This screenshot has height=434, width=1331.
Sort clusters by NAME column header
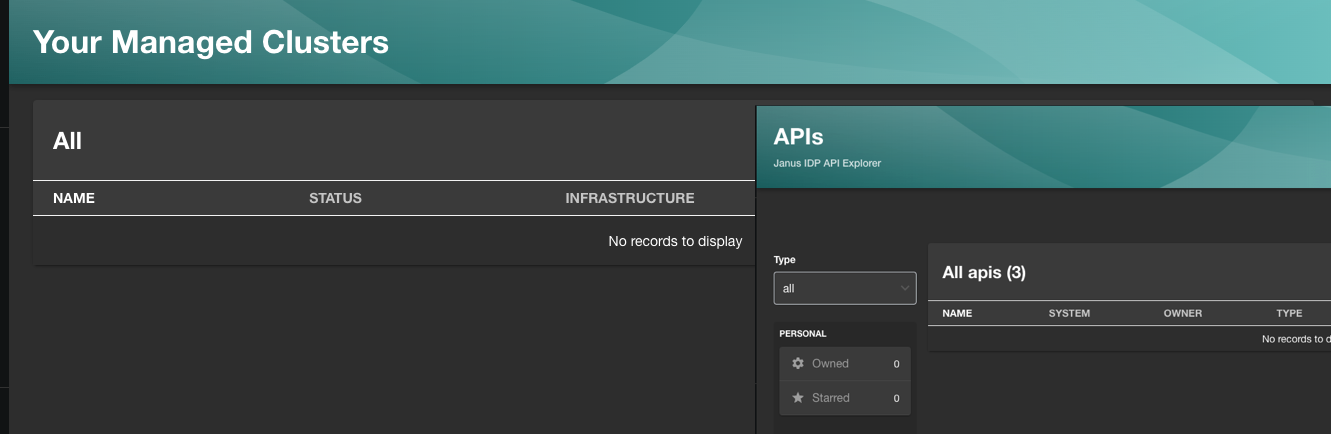click(x=74, y=198)
